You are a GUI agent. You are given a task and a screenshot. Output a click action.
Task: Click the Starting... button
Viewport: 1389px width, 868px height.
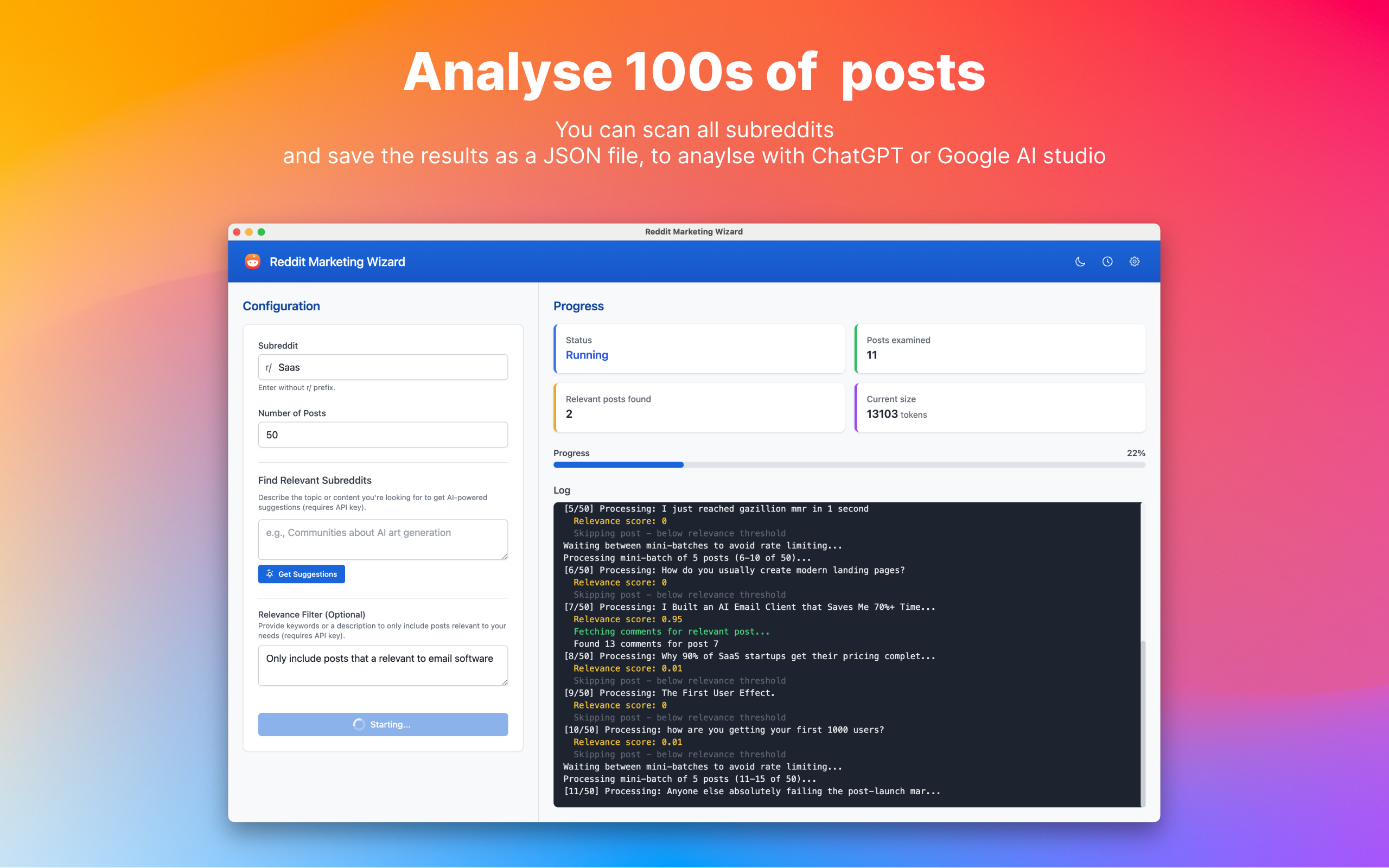[383, 724]
